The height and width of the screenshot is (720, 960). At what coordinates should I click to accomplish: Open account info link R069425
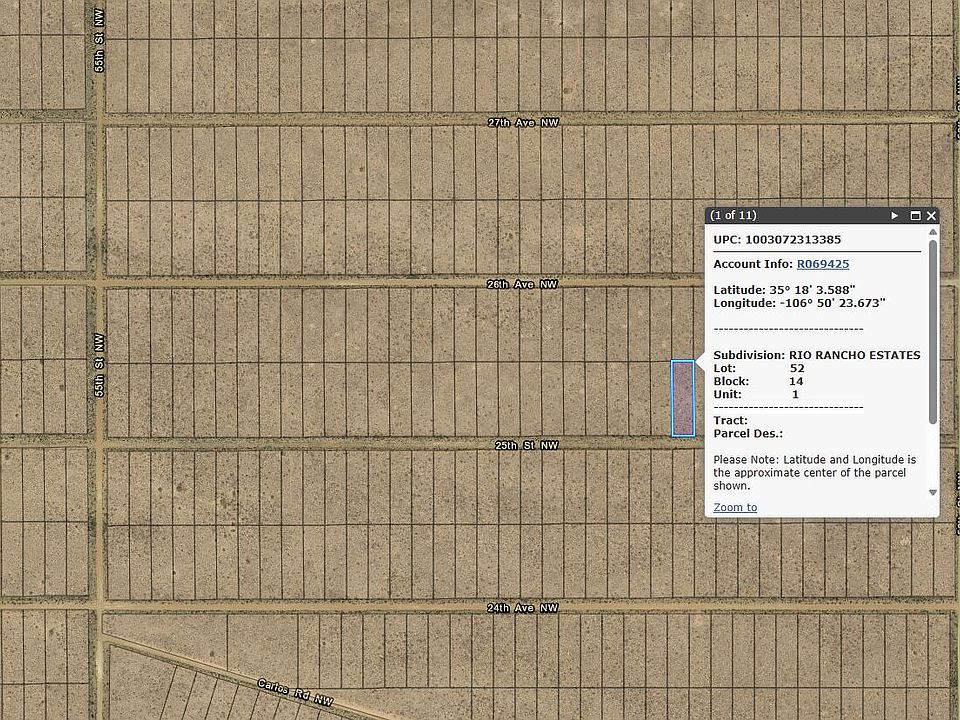[822, 264]
